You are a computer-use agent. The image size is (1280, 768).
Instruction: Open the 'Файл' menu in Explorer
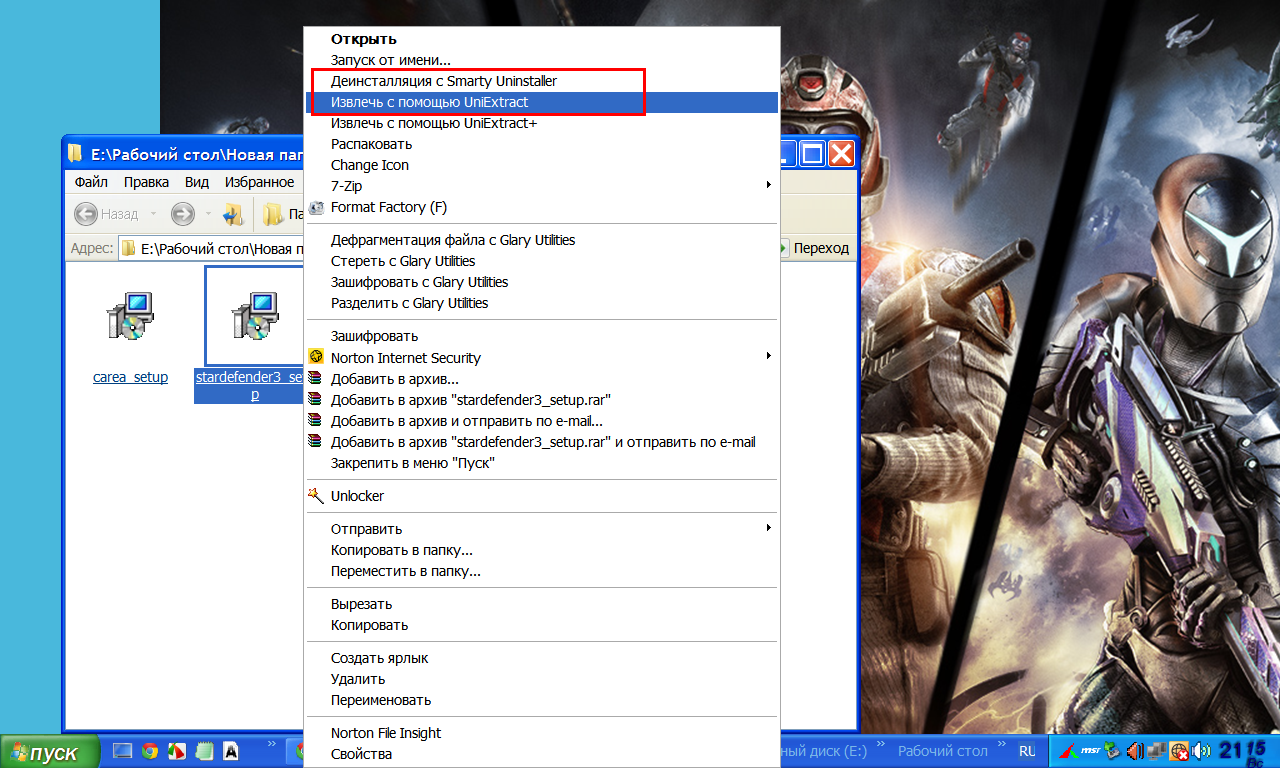pos(91,182)
